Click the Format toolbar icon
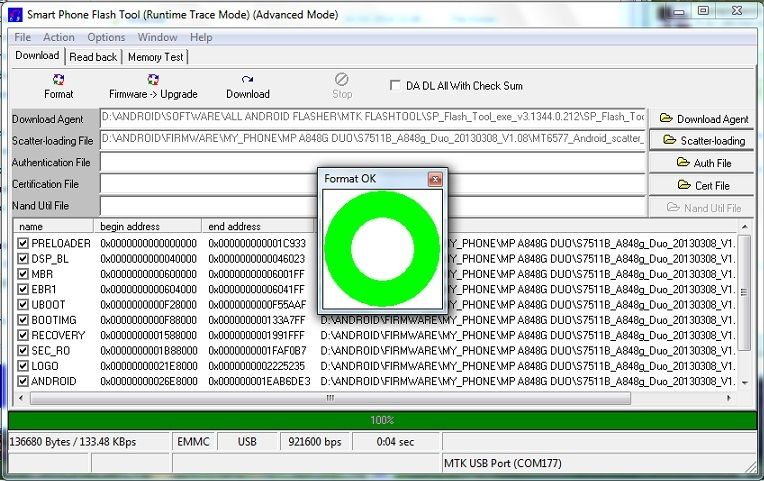 click(58, 79)
